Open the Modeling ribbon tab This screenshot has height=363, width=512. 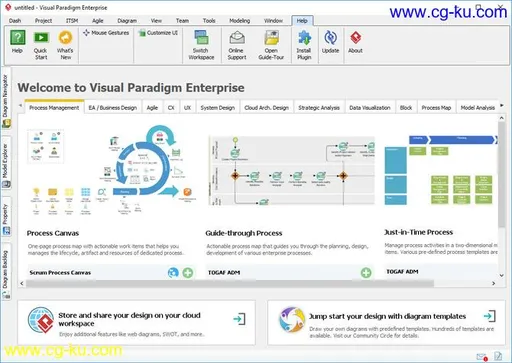coord(240,21)
